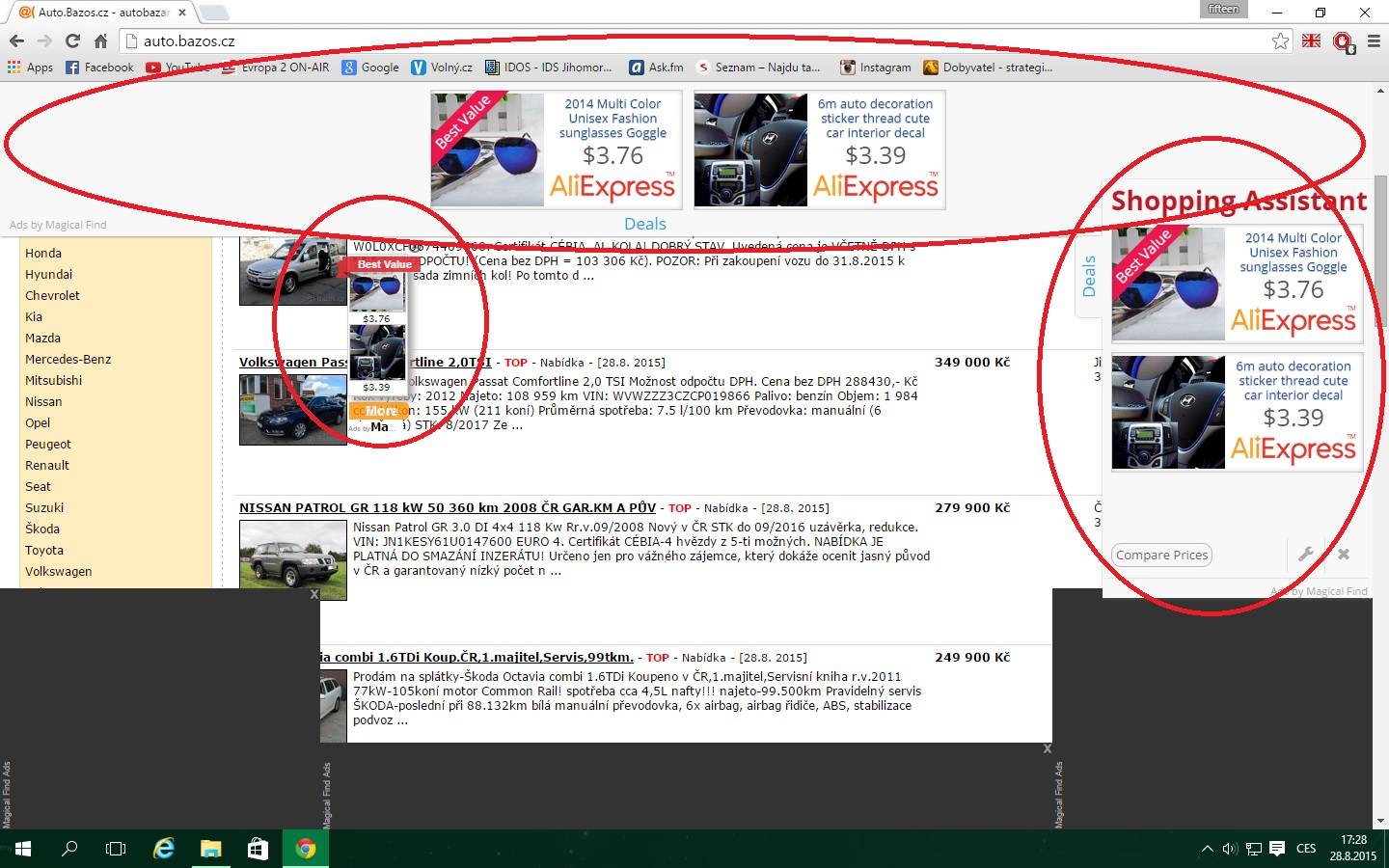The width and height of the screenshot is (1389, 868).
Task: Open the Shopping Assistant sunglasses ad
Action: (1238, 284)
